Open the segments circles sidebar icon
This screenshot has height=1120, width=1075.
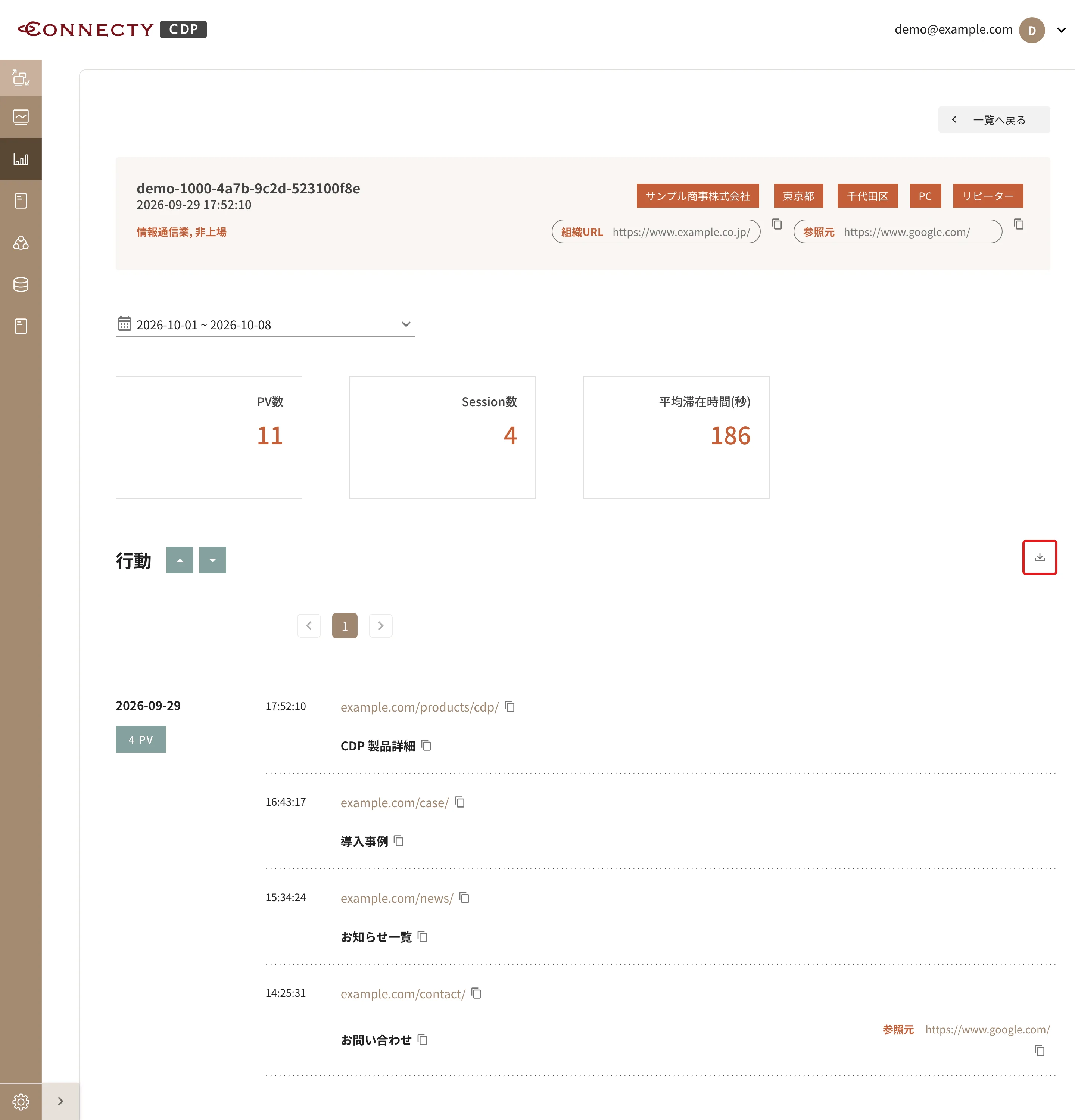click(x=21, y=243)
